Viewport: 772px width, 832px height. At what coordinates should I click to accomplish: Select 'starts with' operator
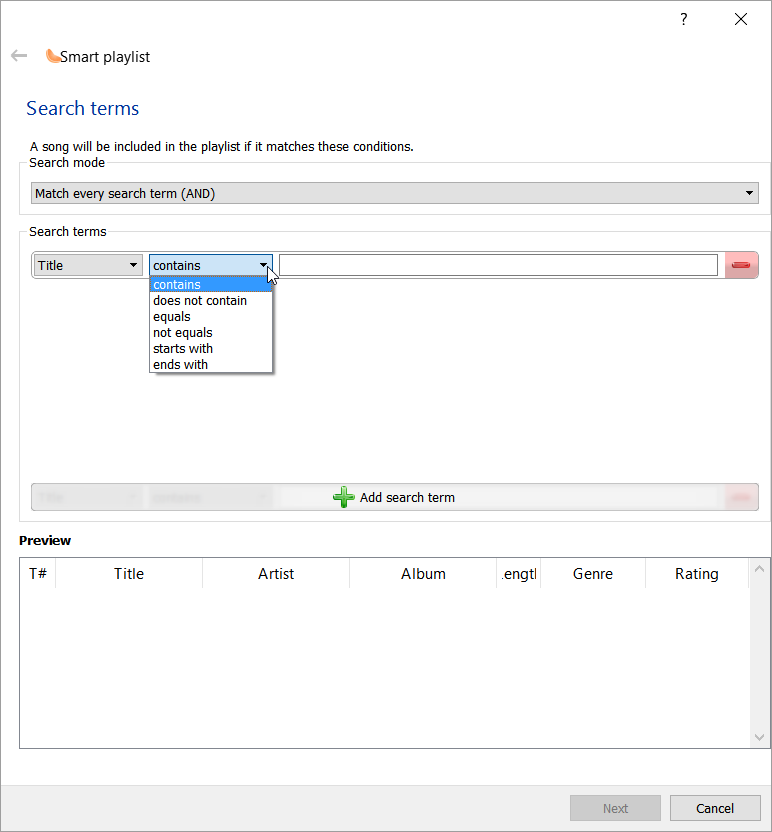click(183, 348)
